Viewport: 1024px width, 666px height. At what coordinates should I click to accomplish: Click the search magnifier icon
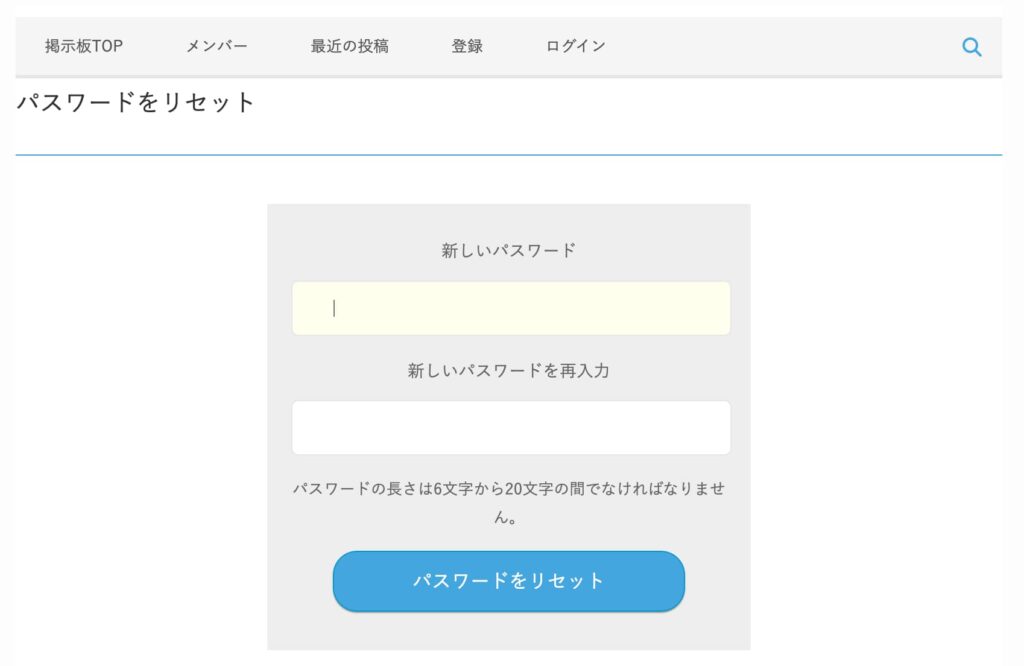point(971,46)
